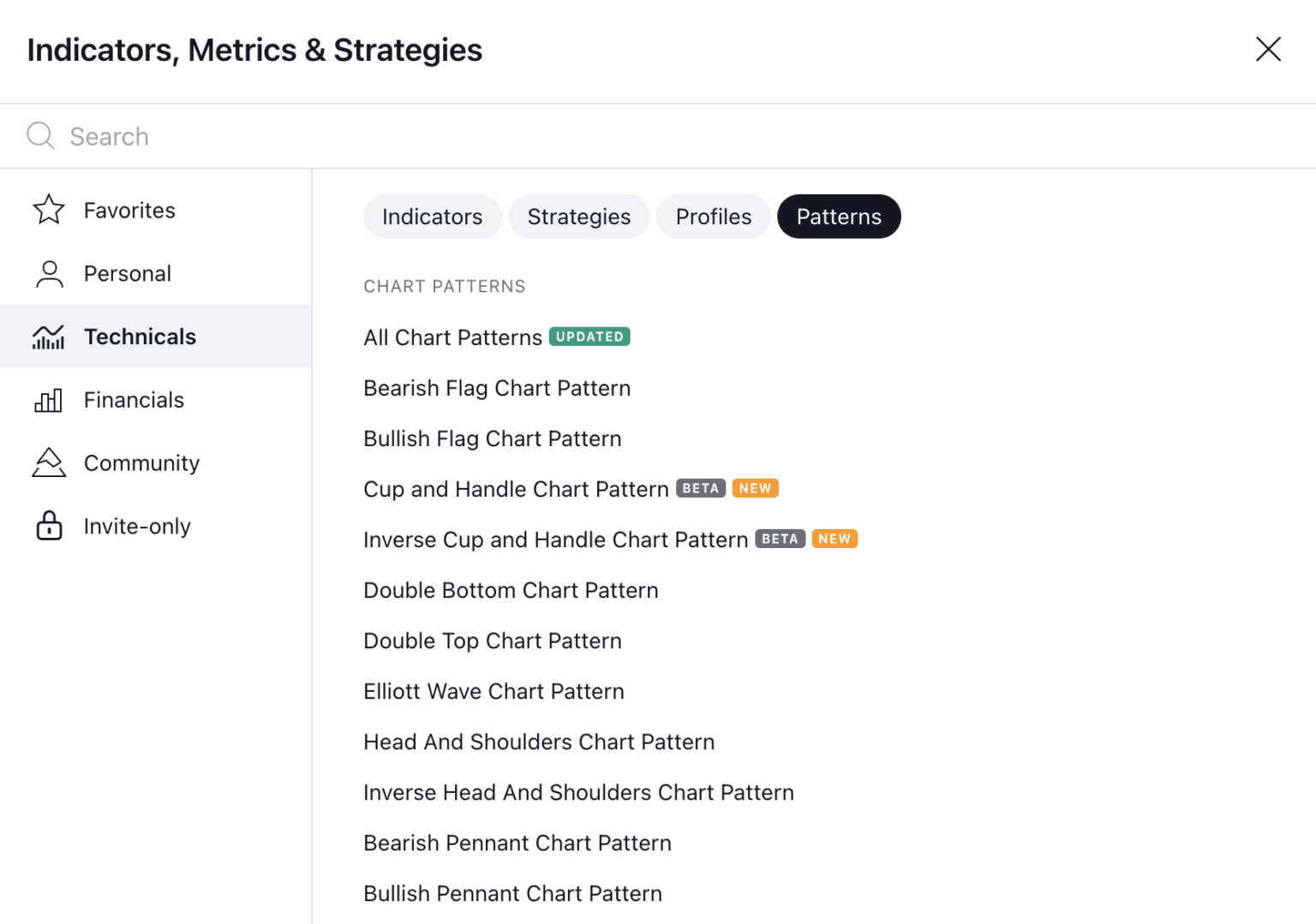The width and height of the screenshot is (1316, 924).
Task: Select the Double Bottom Chart Pattern
Action: [x=511, y=590]
